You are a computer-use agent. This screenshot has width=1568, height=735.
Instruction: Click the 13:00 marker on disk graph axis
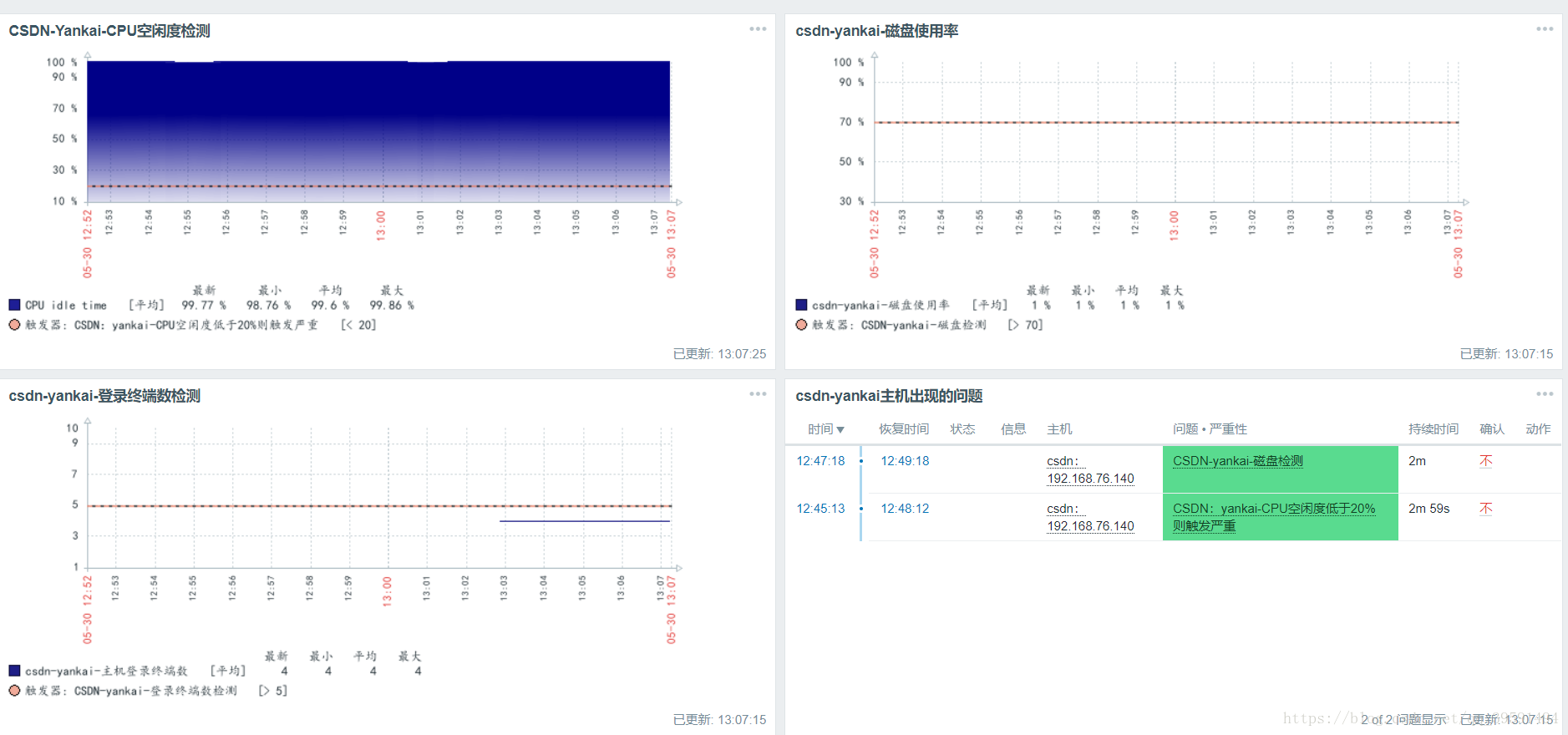1174,226
